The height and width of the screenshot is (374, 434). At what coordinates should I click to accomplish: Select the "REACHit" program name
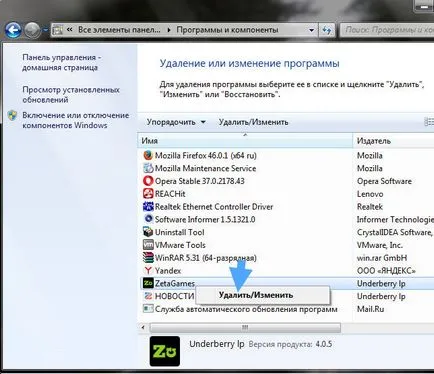pos(170,194)
